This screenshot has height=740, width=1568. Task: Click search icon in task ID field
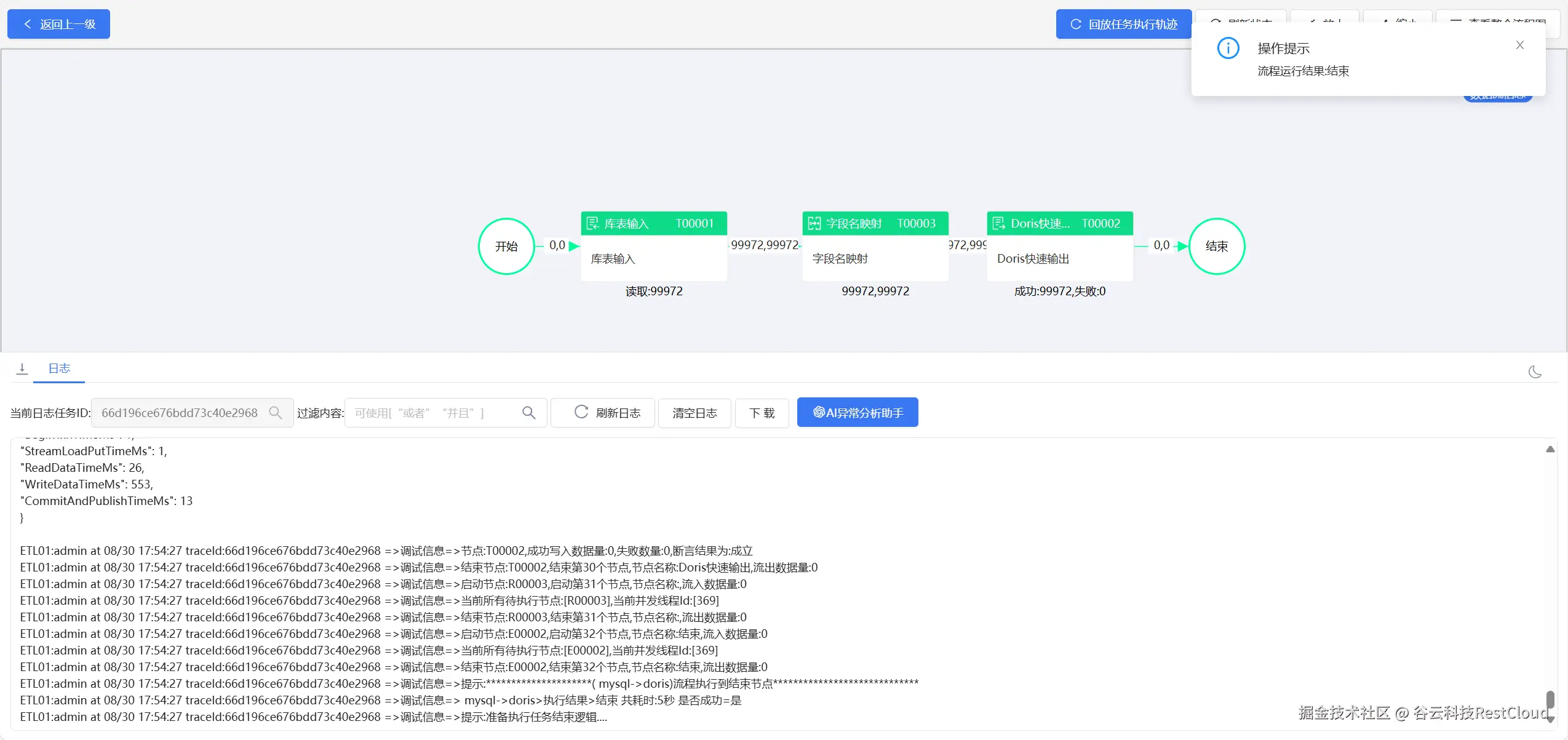coord(276,413)
